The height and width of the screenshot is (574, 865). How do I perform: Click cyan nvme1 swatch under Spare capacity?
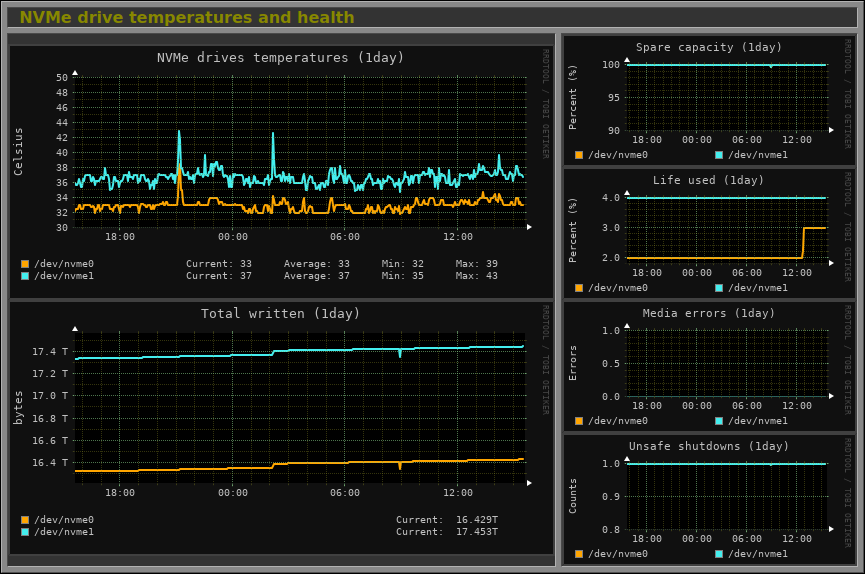tap(719, 155)
